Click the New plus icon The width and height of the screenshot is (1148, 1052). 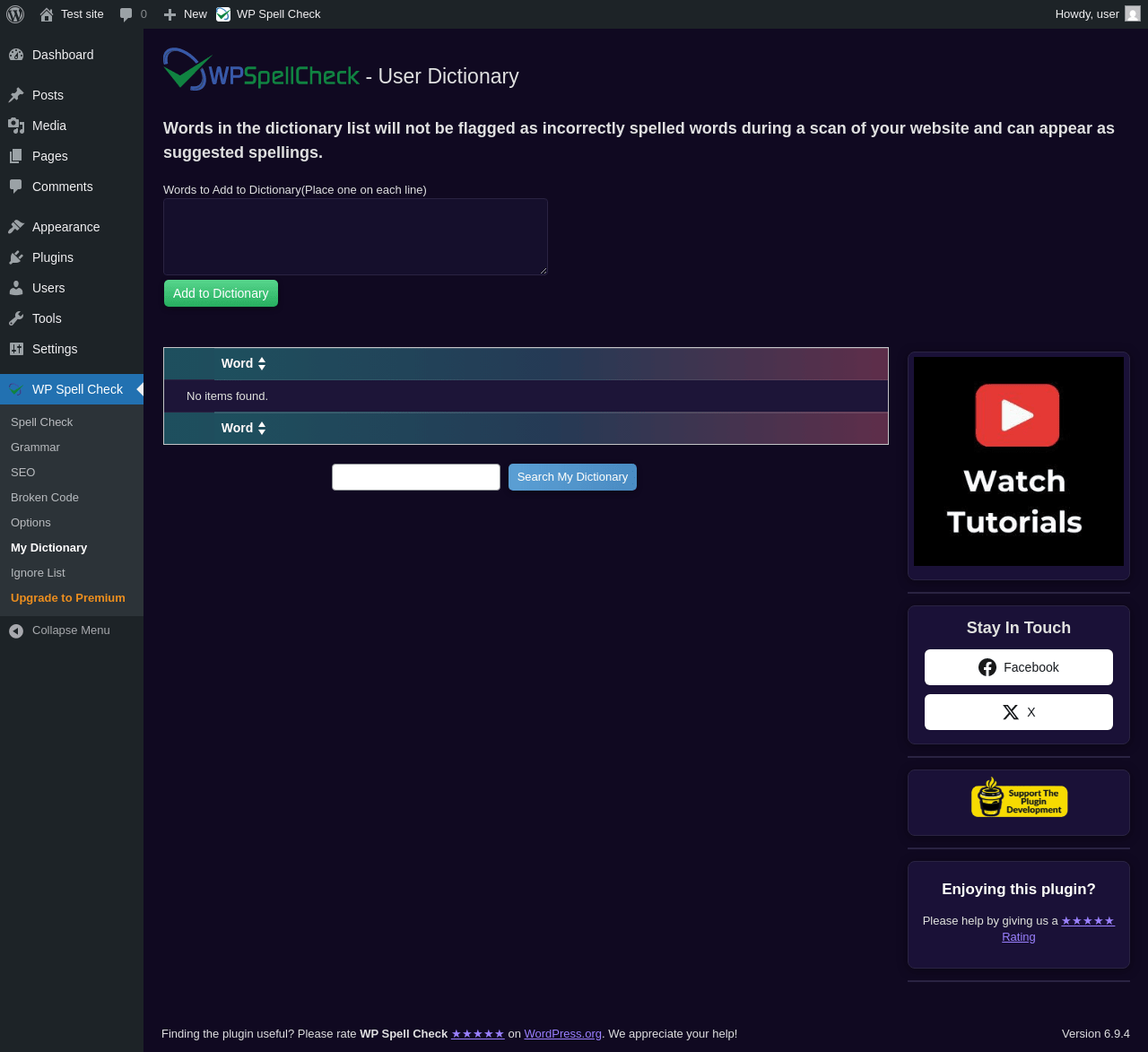(170, 14)
